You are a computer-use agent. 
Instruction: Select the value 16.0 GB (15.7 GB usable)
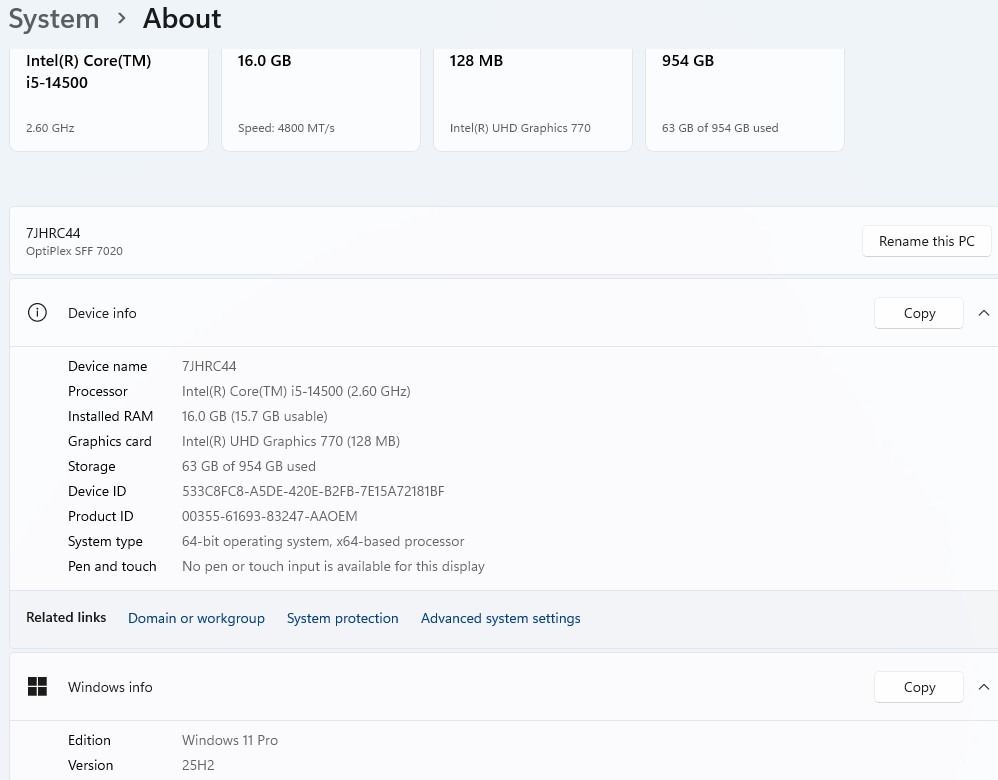tap(255, 416)
